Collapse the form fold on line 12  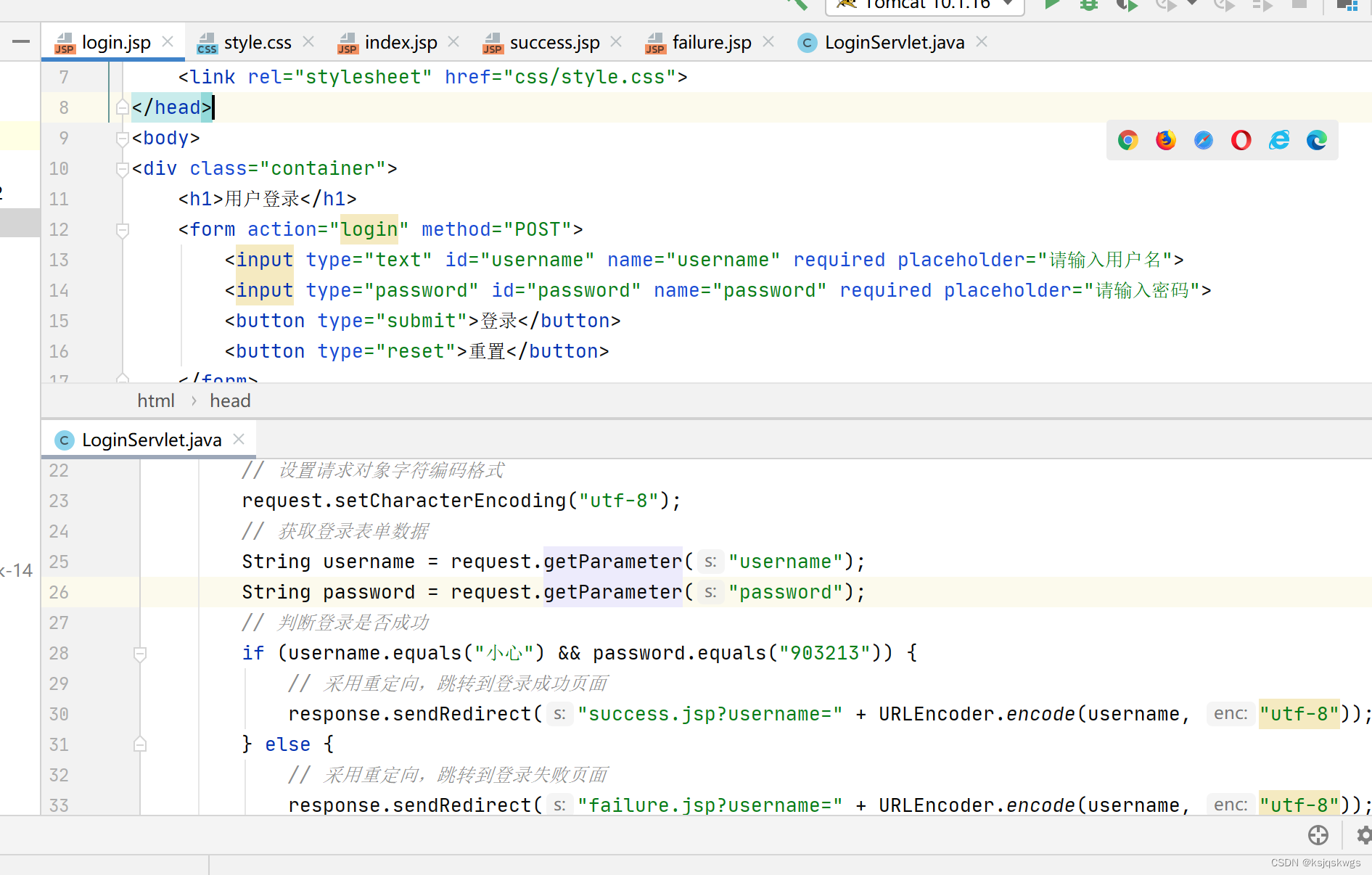point(123,230)
